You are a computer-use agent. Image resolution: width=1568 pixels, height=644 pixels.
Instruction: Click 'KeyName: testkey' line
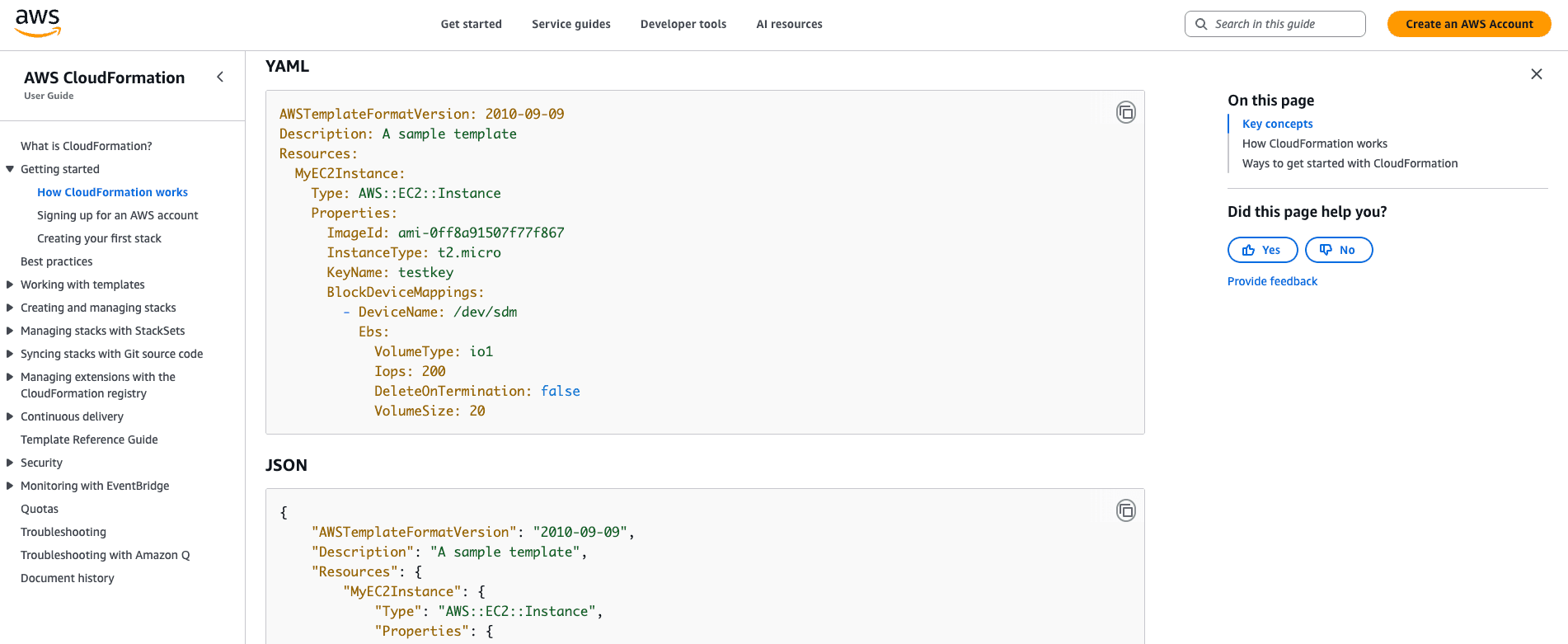pos(390,272)
